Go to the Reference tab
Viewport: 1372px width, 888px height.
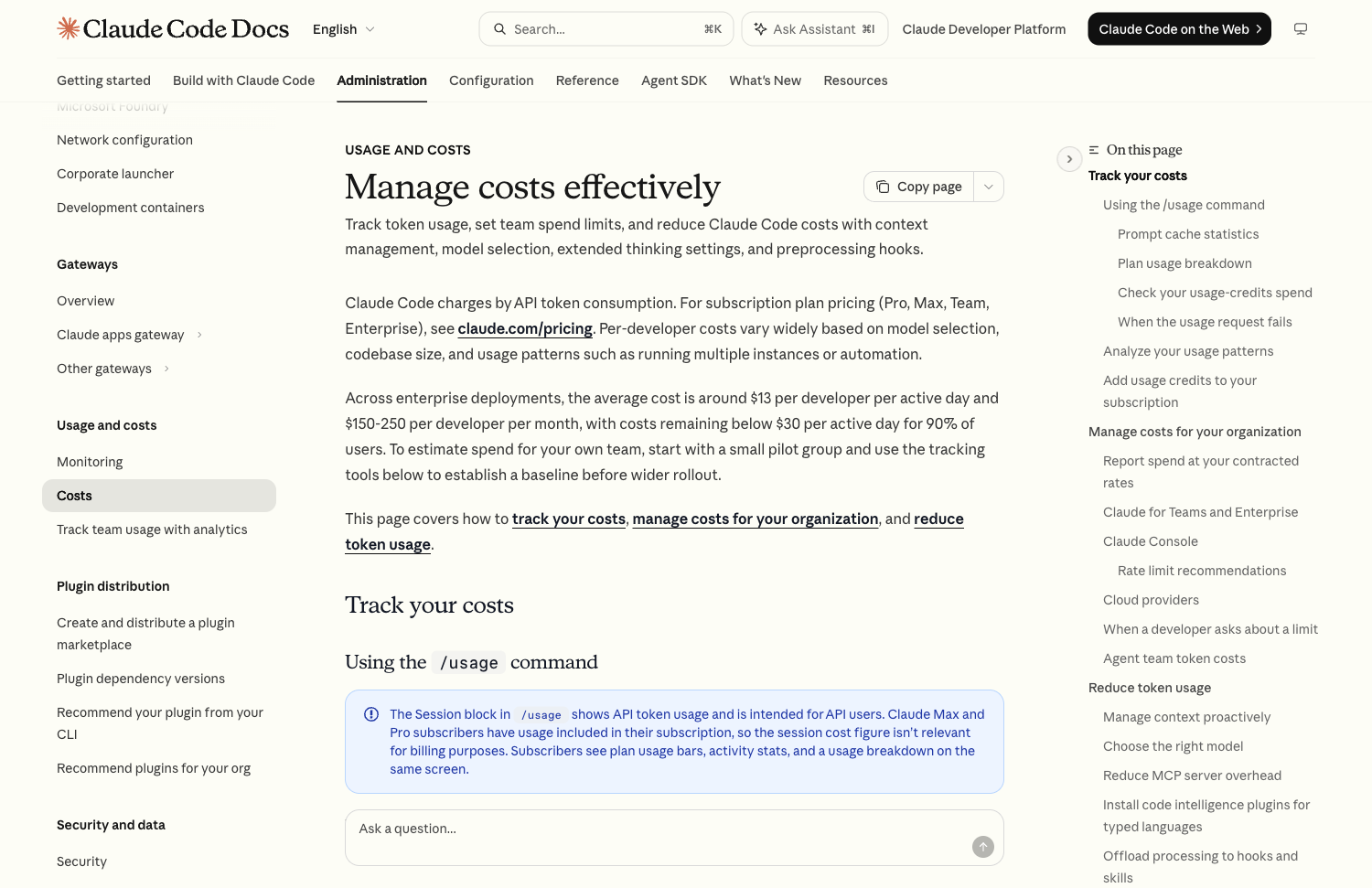(x=587, y=80)
